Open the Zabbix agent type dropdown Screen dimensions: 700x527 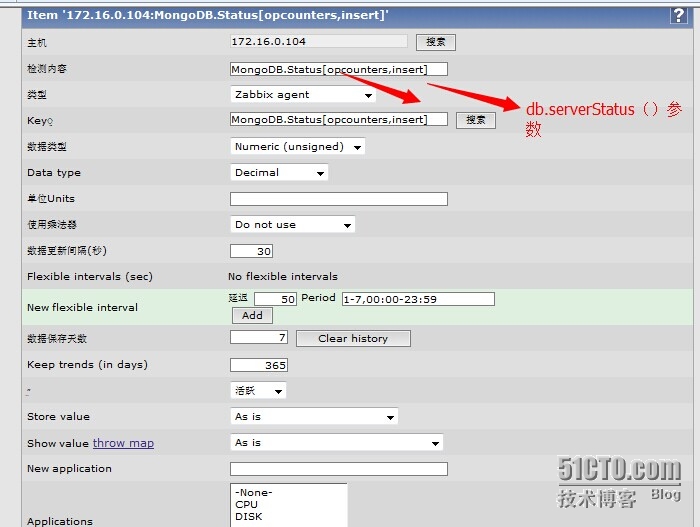click(303, 95)
